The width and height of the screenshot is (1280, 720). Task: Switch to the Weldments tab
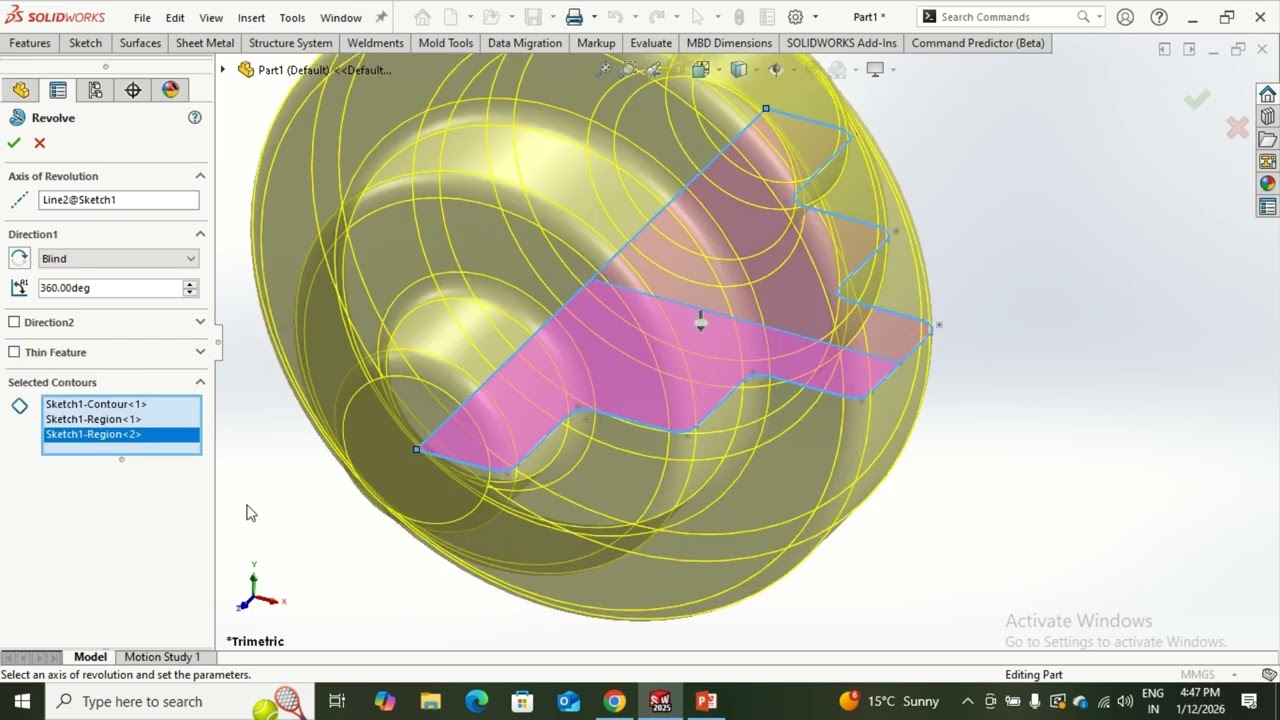(x=375, y=43)
